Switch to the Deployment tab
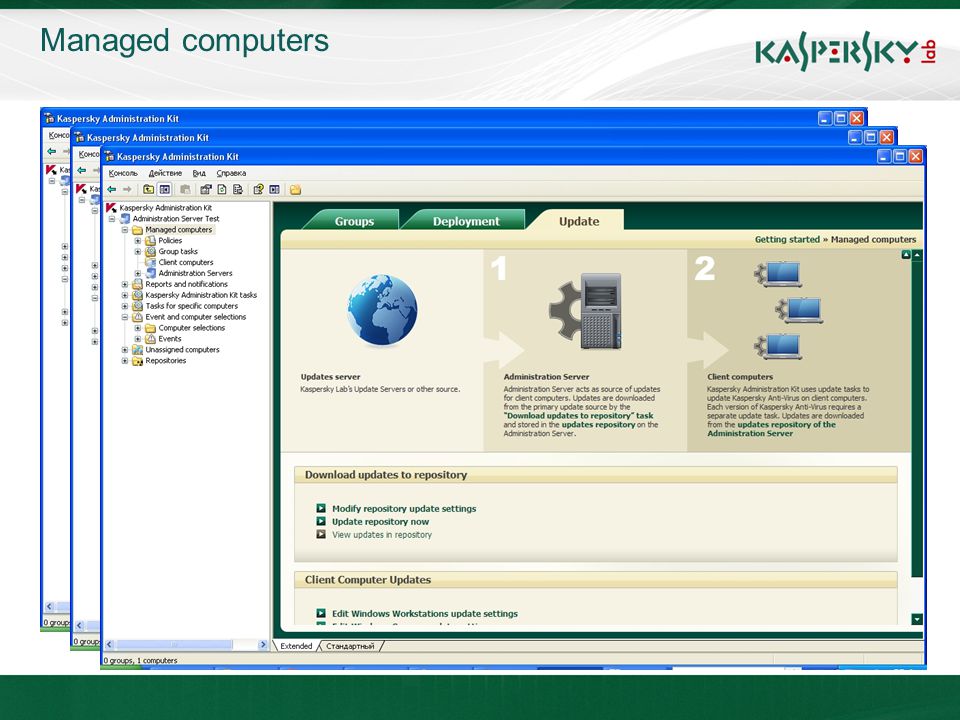Viewport: 960px width, 720px height. coord(466,221)
